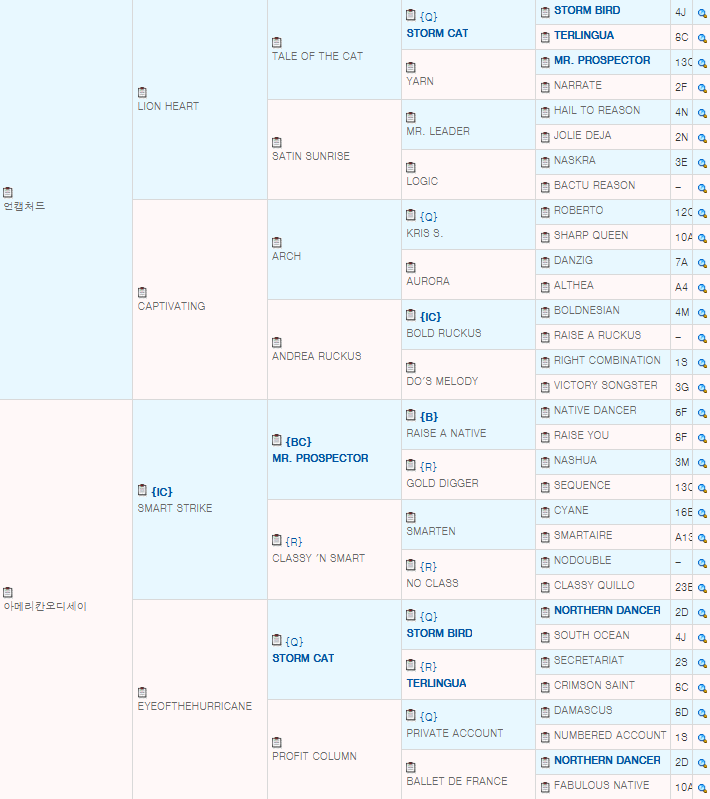Click the clipboard icon above CAPTIVATING
The image size is (710, 799).
click(x=142, y=292)
